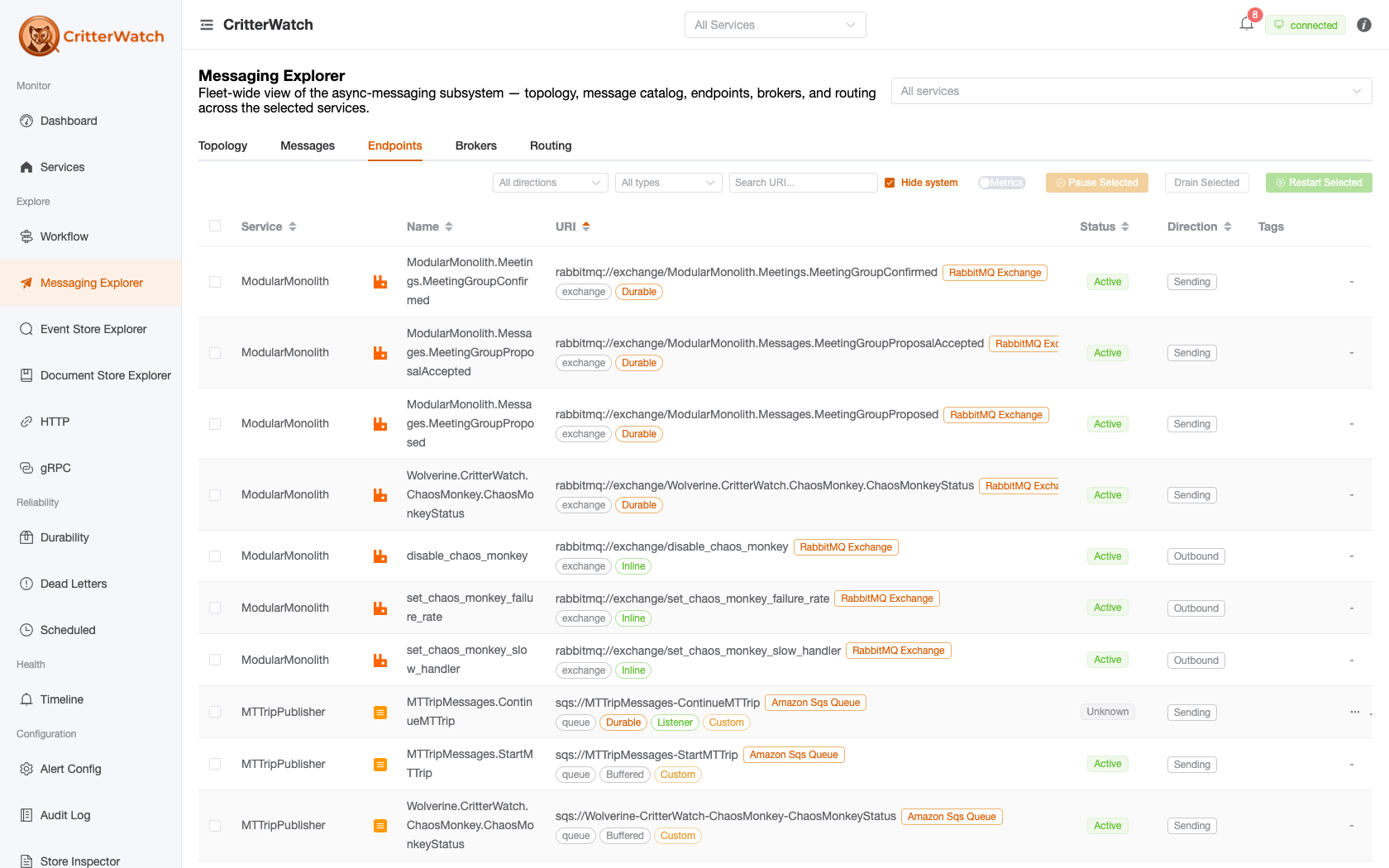Open the Audit Log icon
This screenshot has height=868, width=1389.
coord(26,815)
